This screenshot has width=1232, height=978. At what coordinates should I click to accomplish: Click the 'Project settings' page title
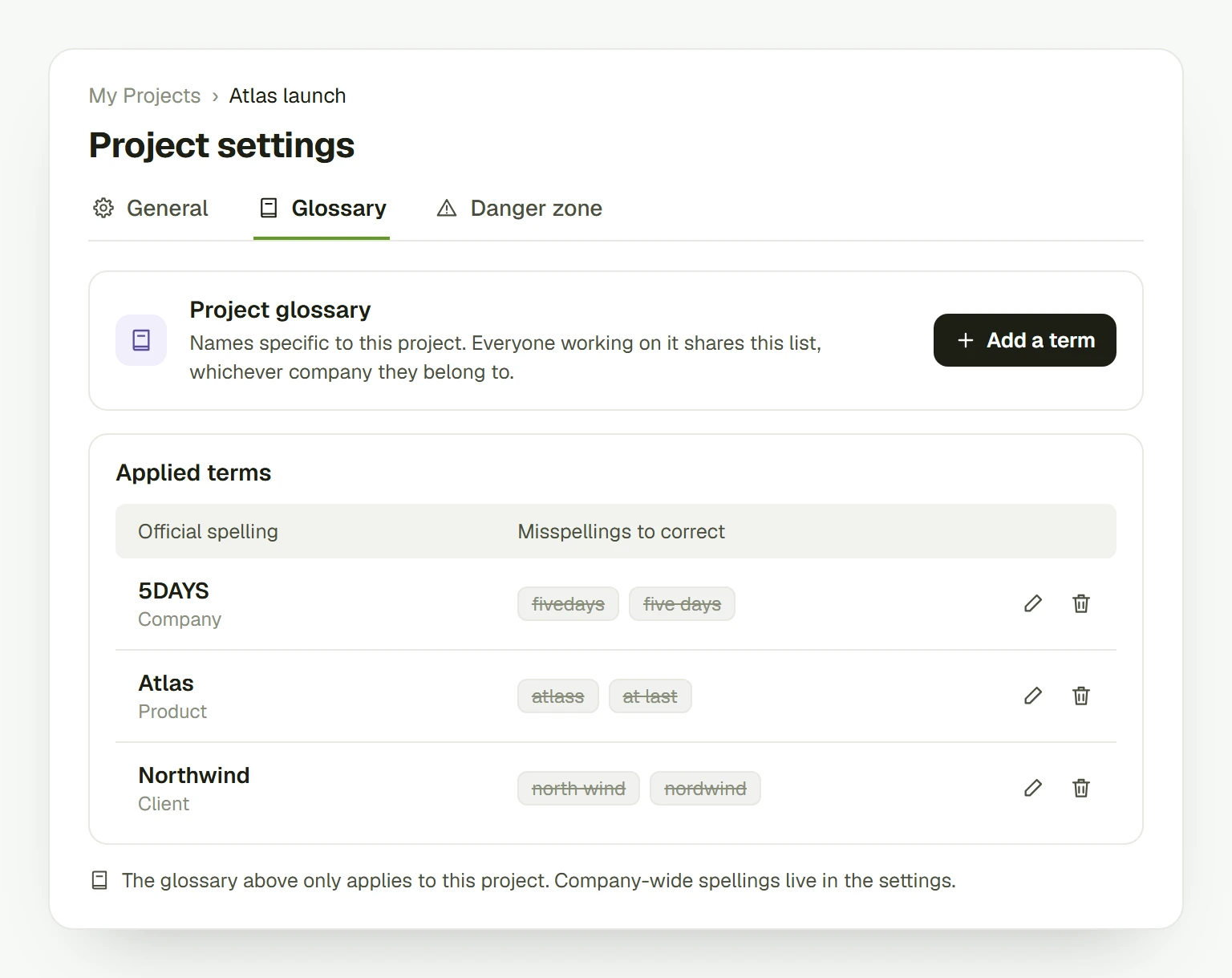pos(221,145)
